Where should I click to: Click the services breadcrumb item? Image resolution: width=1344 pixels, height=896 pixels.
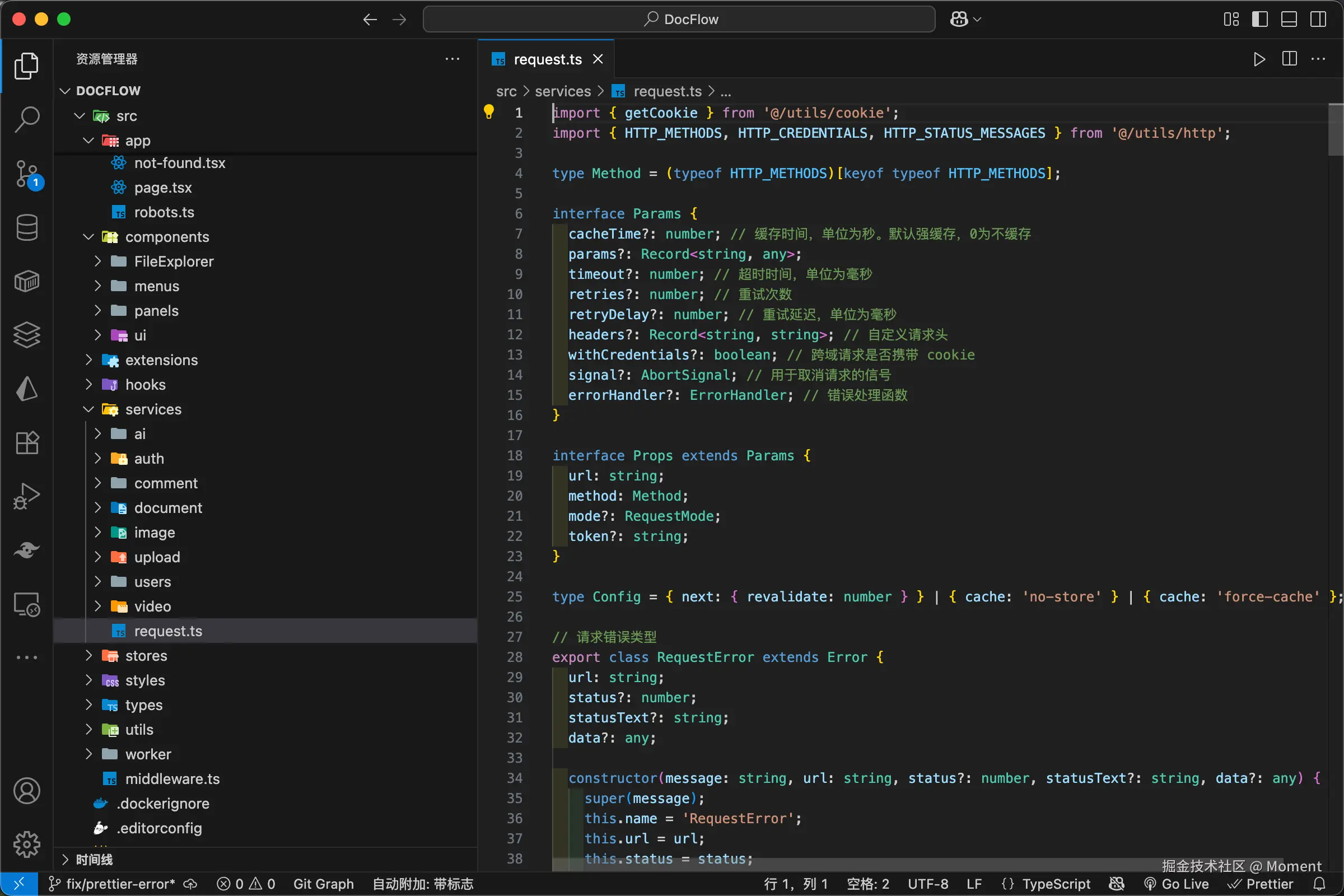562,91
